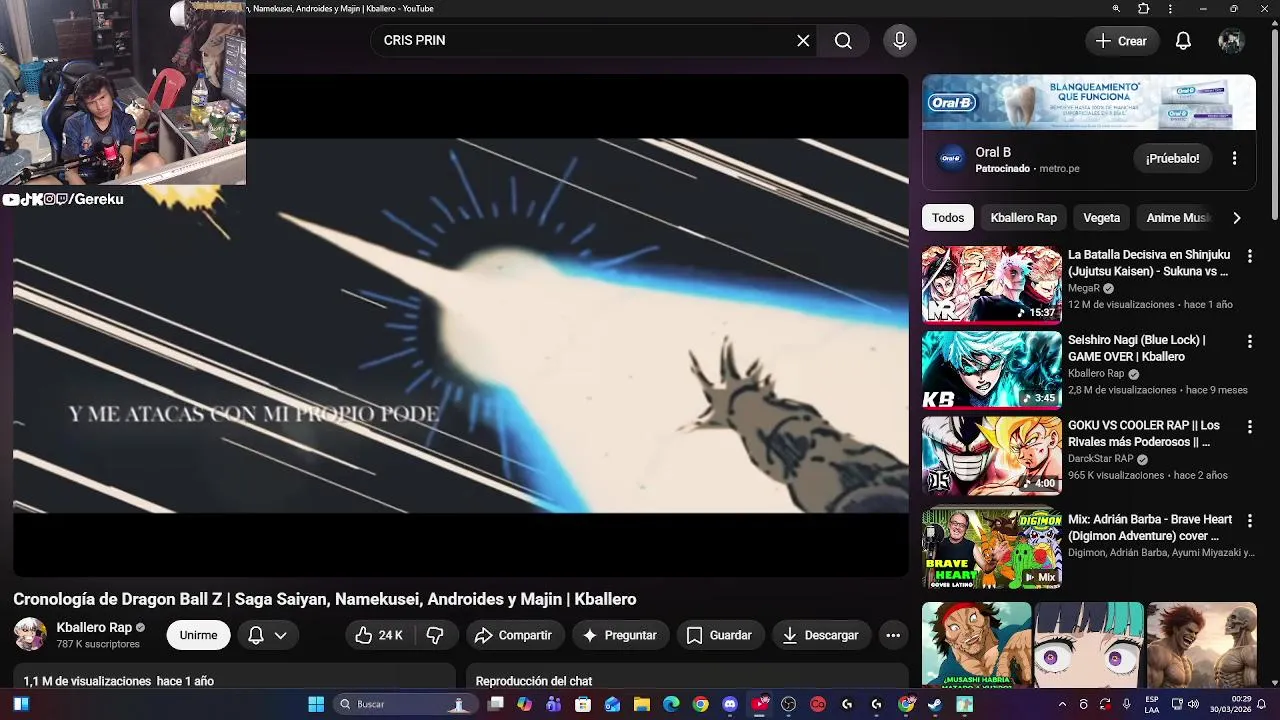This screenshot has height=720, width=1280.
Task: Open Copilot from the taskbar
Action: (x=524, y=704)
